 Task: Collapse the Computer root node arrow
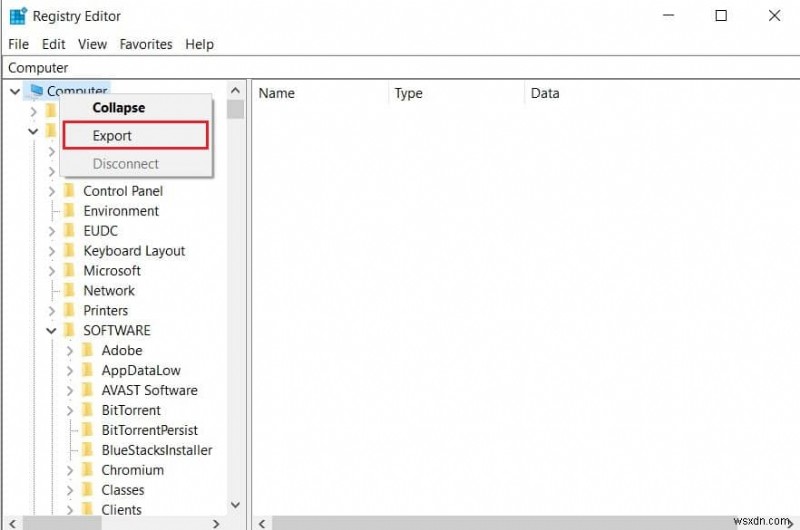pyautogui.click(x=15, y=91)
